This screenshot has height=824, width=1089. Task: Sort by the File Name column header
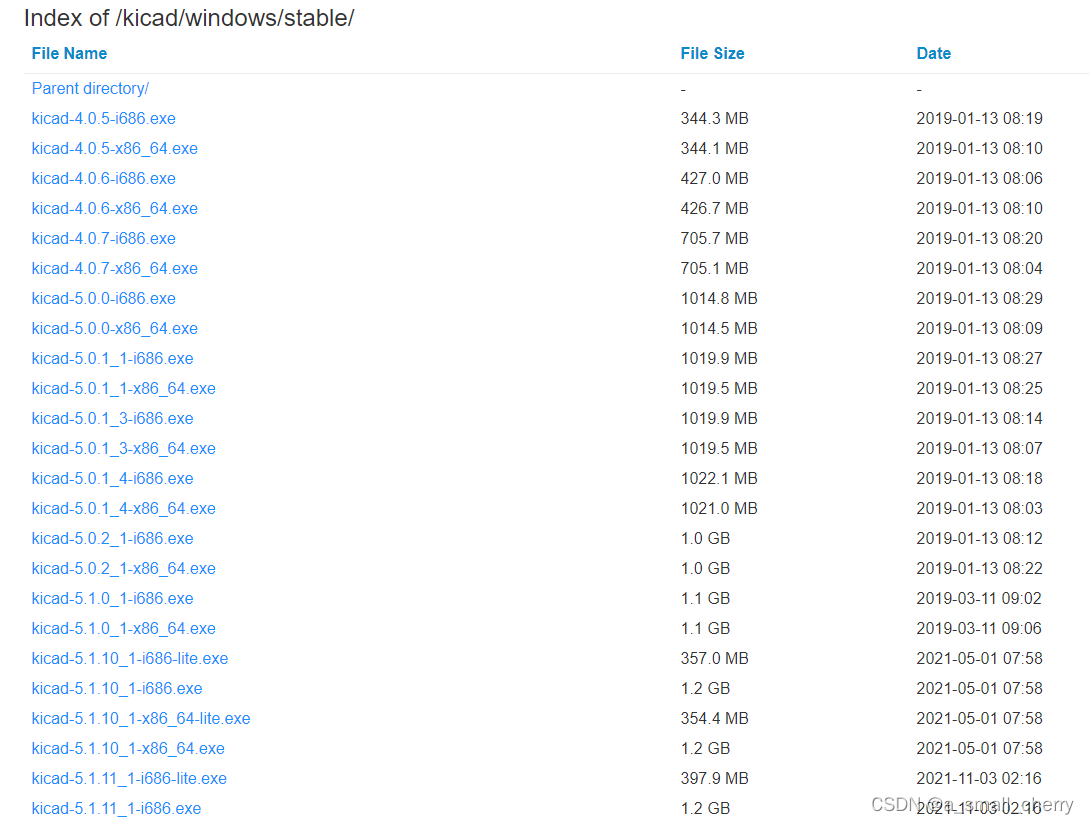(x=69, y=53)
